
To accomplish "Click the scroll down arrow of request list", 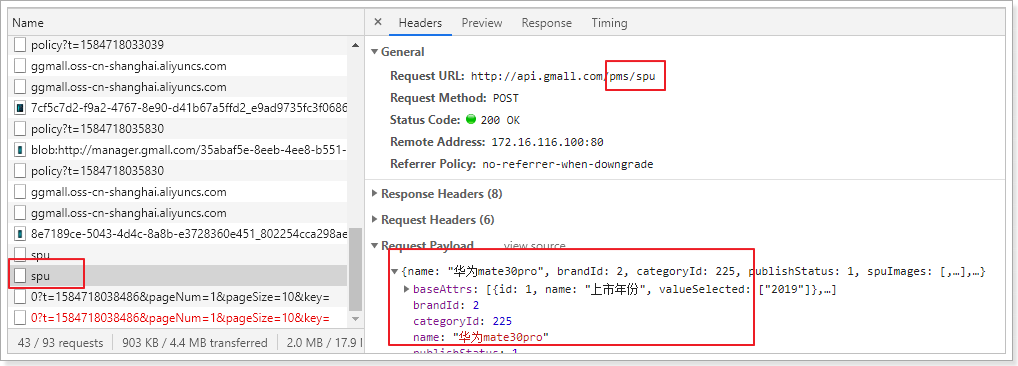I will (x=355, y=319).
